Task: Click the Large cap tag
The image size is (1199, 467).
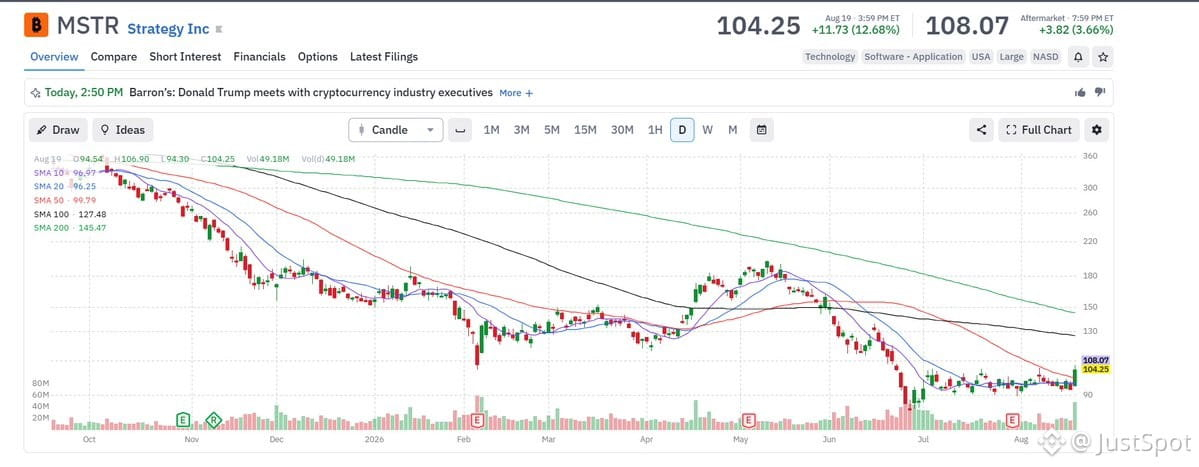Action: coord(1011,57)
